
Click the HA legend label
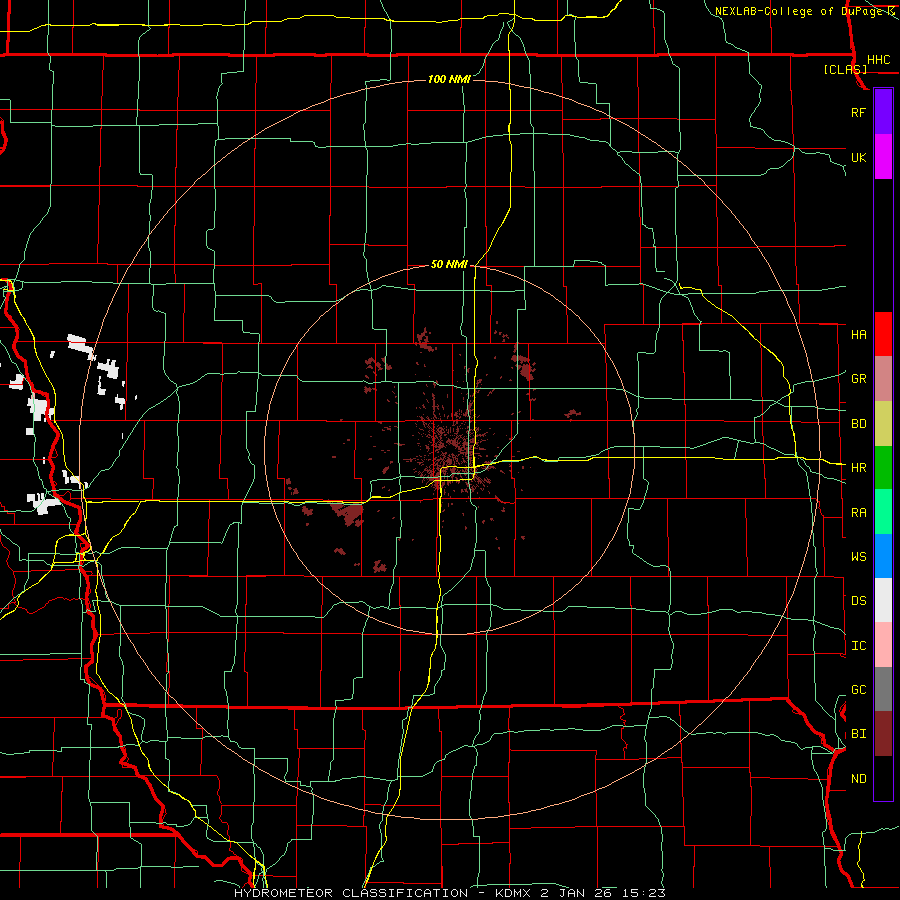pyautogui.click(x=858, y=334)
